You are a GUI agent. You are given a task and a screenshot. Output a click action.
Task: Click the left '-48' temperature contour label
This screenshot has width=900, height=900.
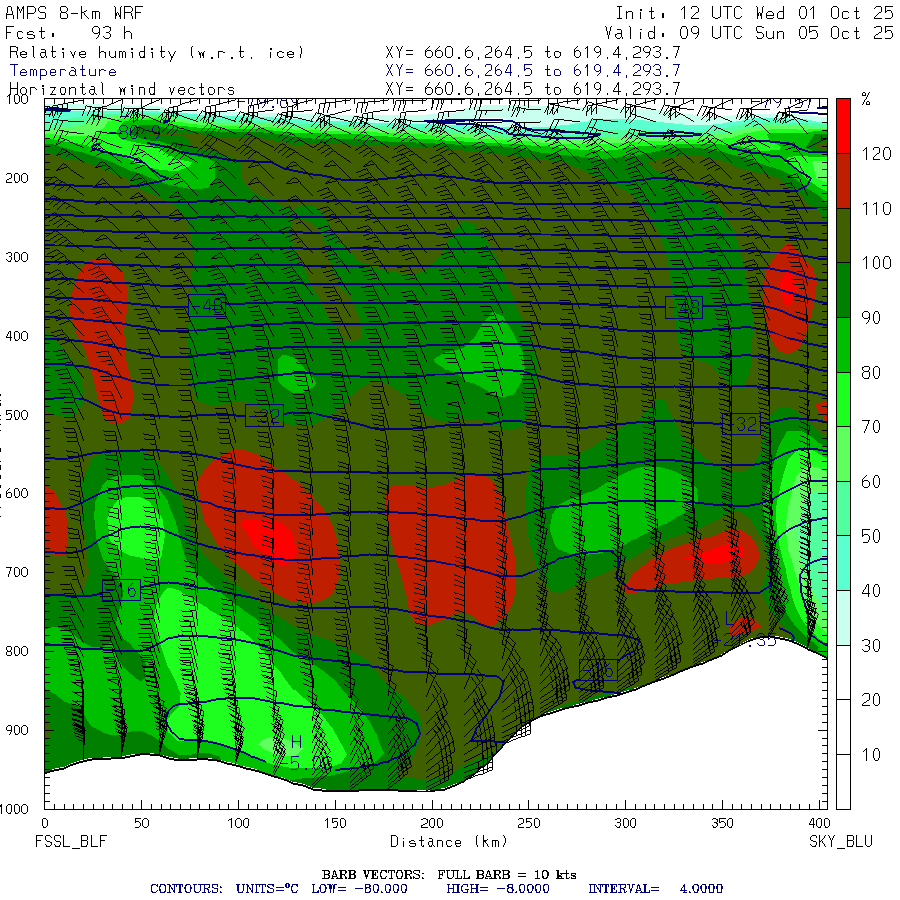point(207,307)
